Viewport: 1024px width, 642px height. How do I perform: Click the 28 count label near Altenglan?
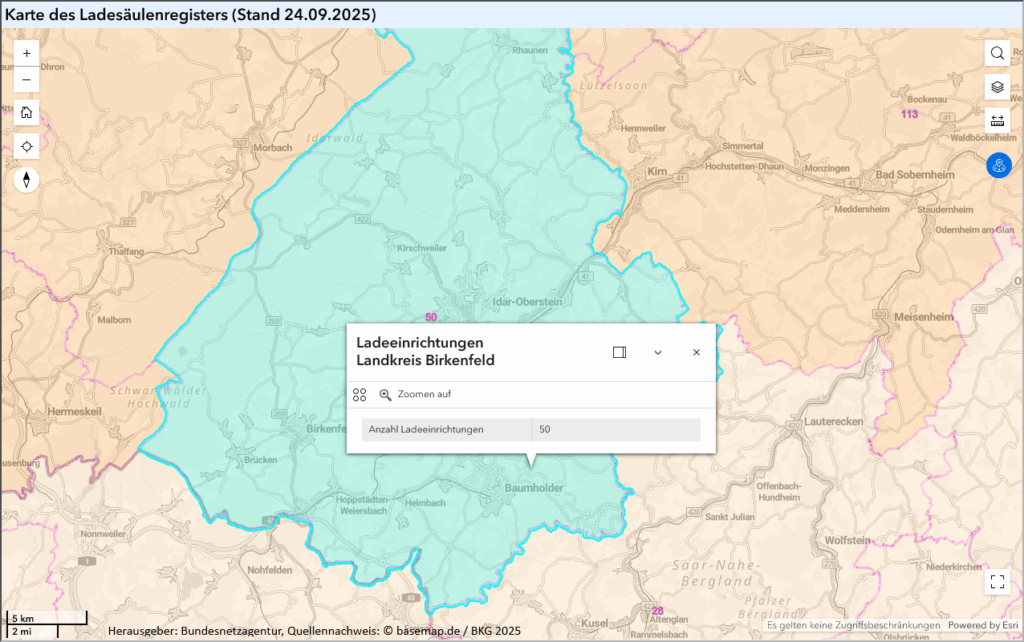657,611
